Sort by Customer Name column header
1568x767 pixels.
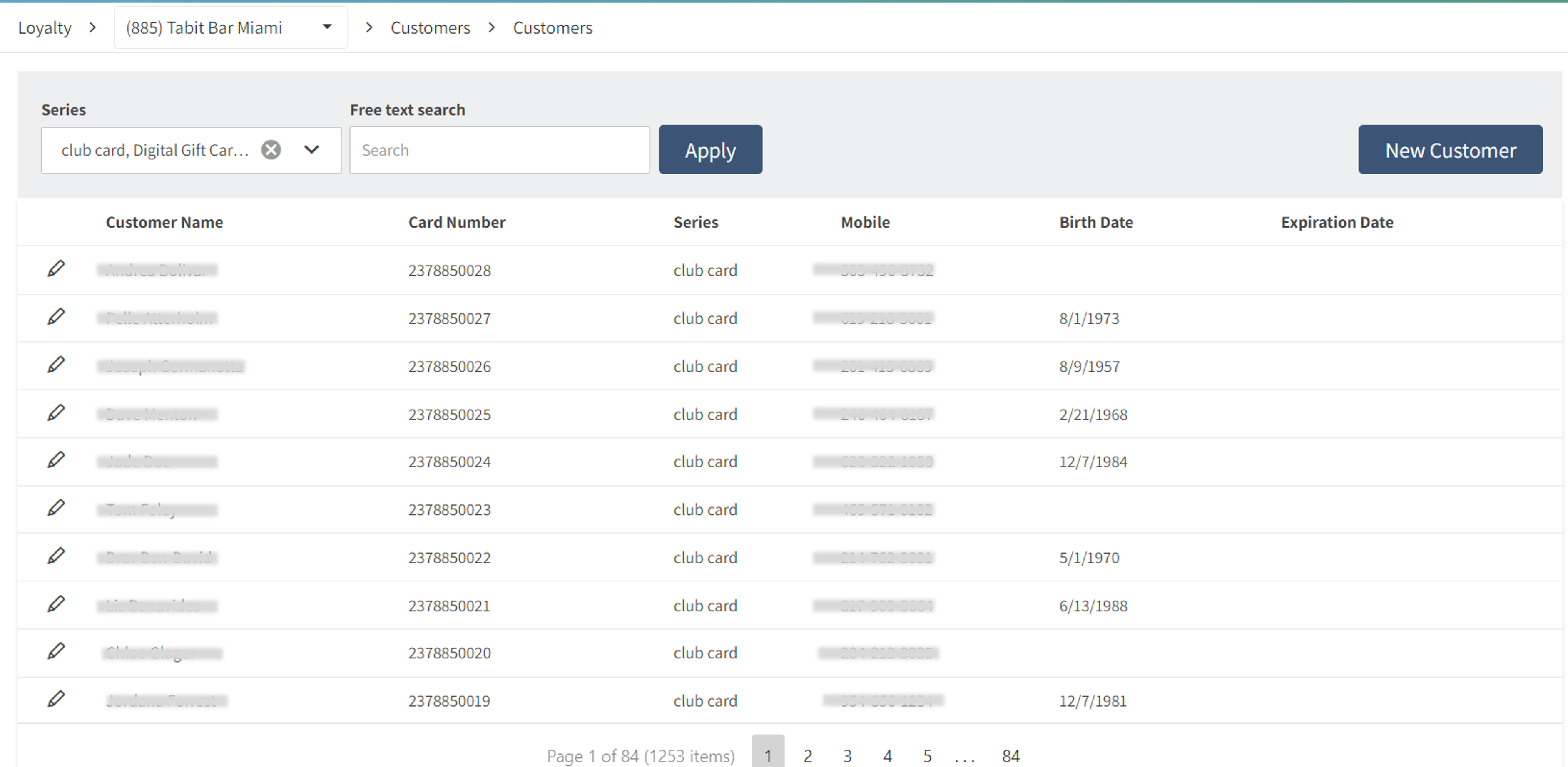[164, 222]
